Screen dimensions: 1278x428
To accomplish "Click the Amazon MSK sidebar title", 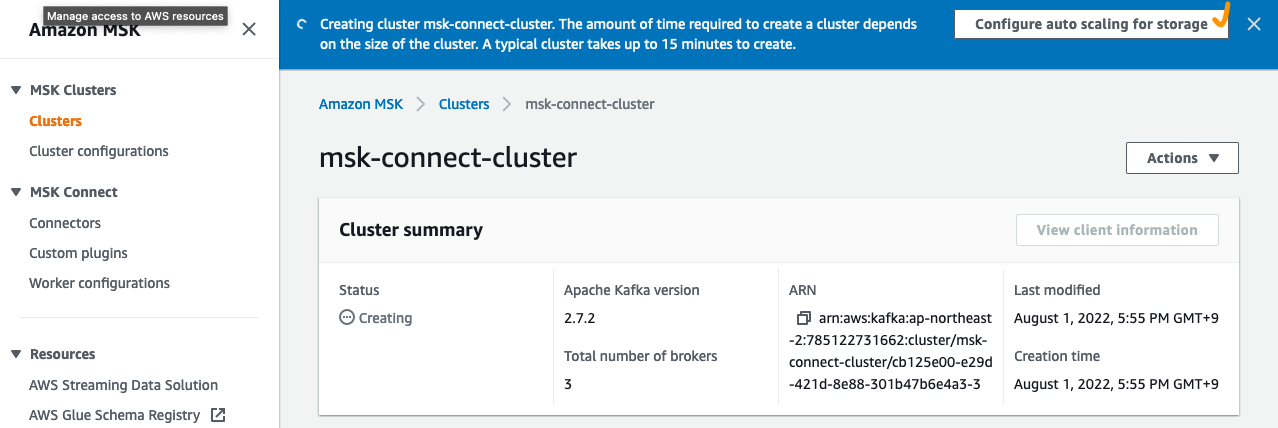I will [x=85, y=30].
